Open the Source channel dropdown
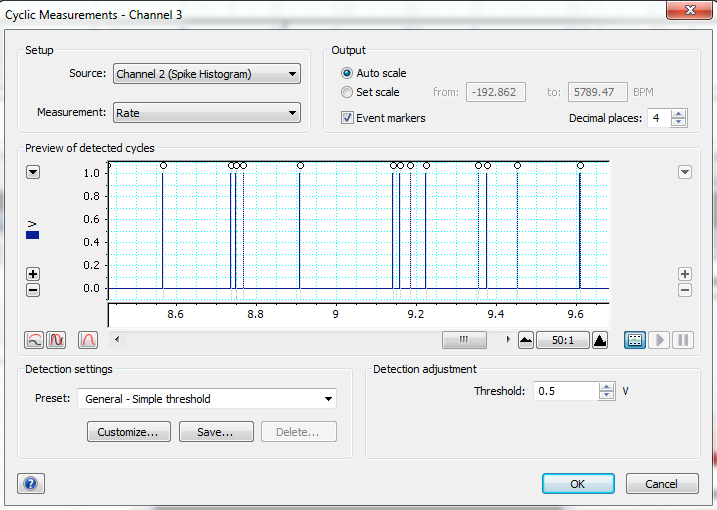The height and width of the screenshot is (510, 717). click(x=206, y=74)
